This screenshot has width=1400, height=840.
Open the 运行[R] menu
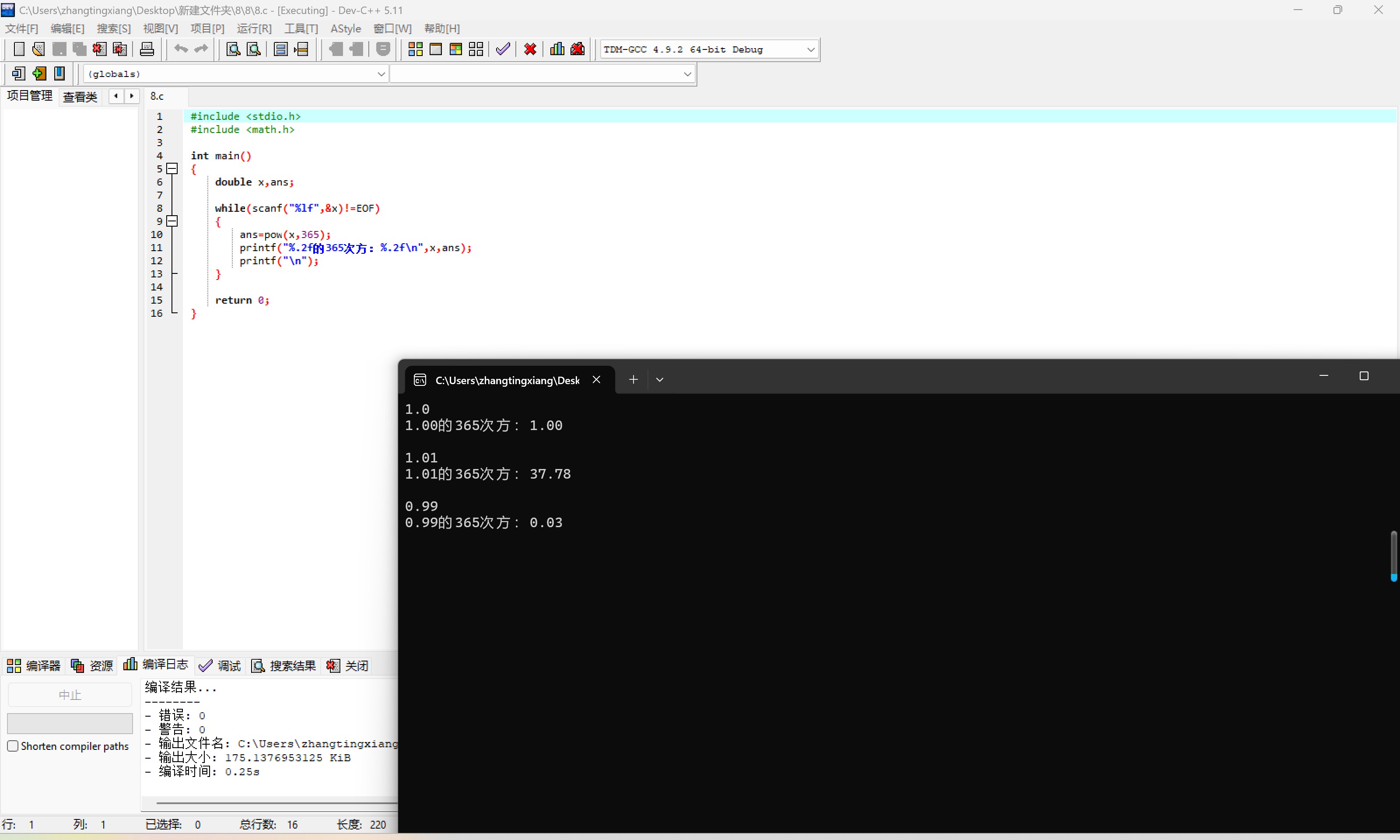254,28
